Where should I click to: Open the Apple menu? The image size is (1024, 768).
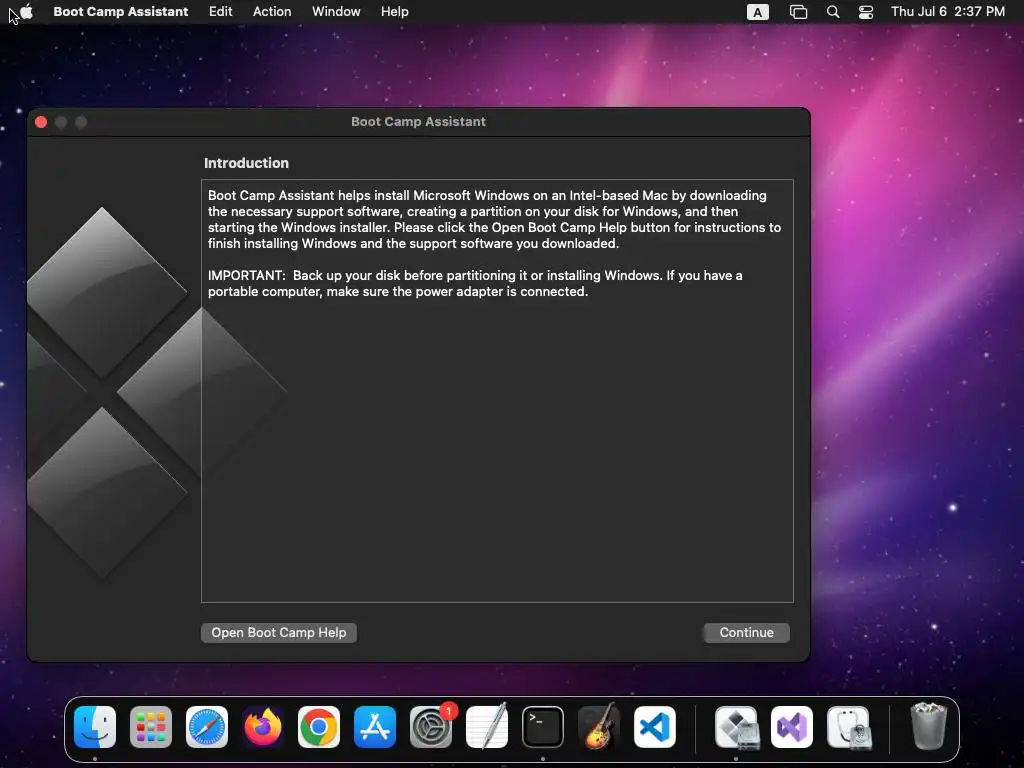click(27, 11)
